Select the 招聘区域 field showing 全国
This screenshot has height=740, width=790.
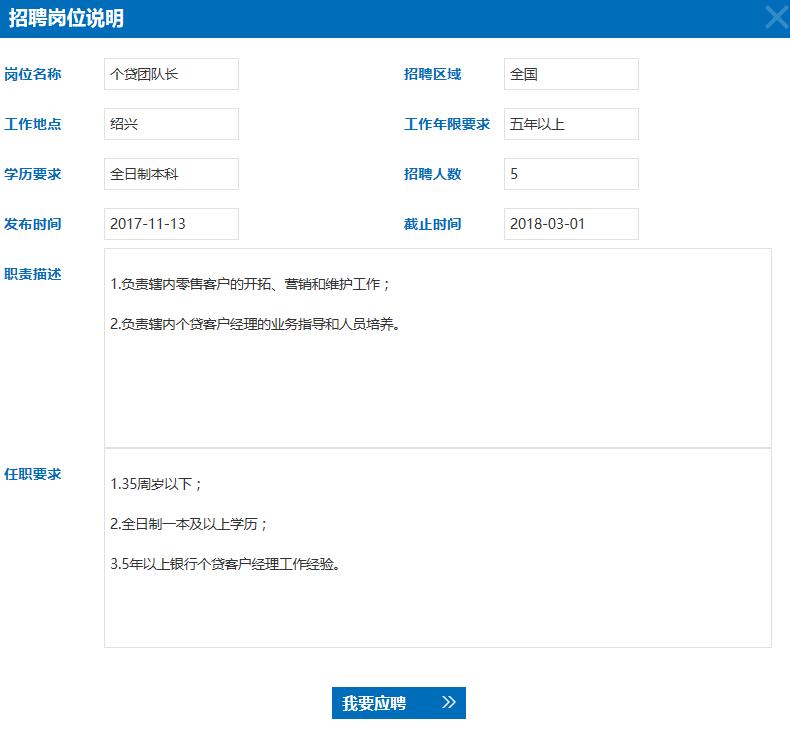(x=571, y=74)
